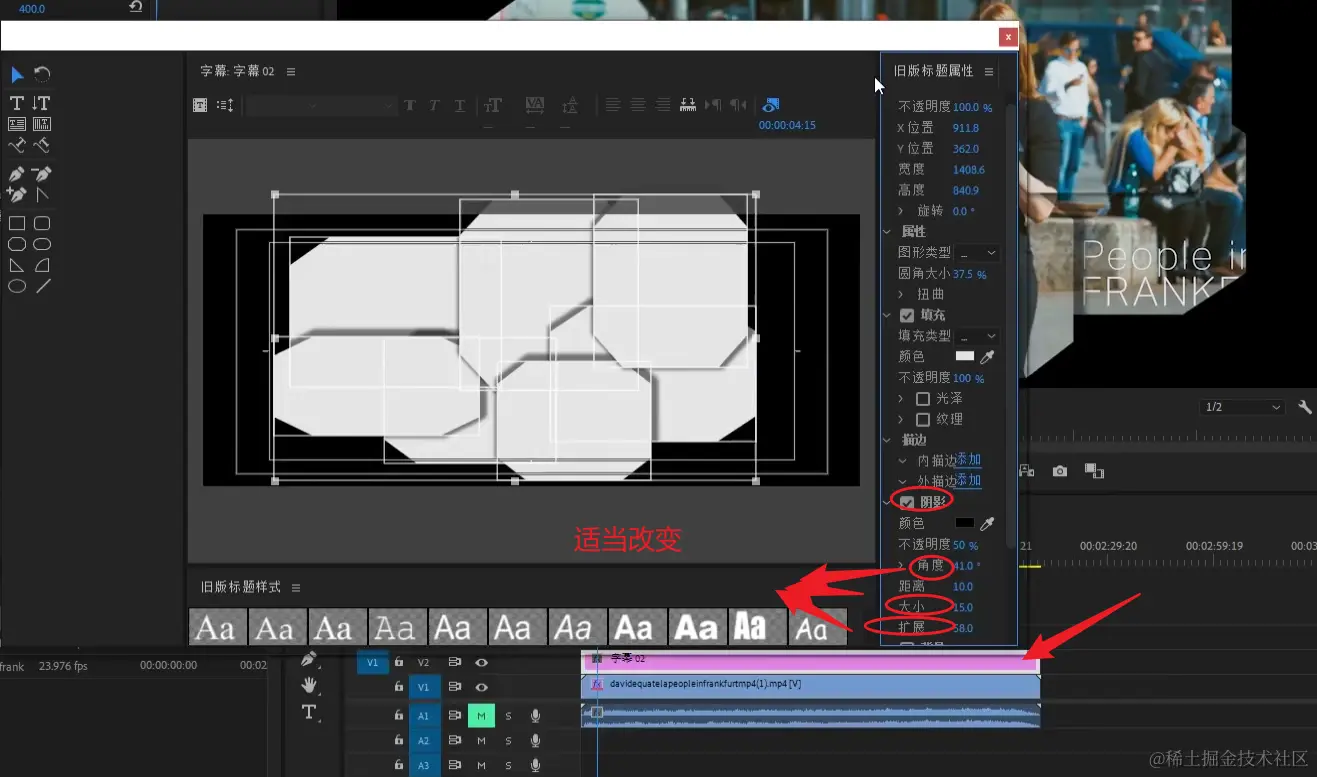Add an inner stroke via 添加
Image resolution: width=1317 pixels, height=777 pixels.
point(968,461)
